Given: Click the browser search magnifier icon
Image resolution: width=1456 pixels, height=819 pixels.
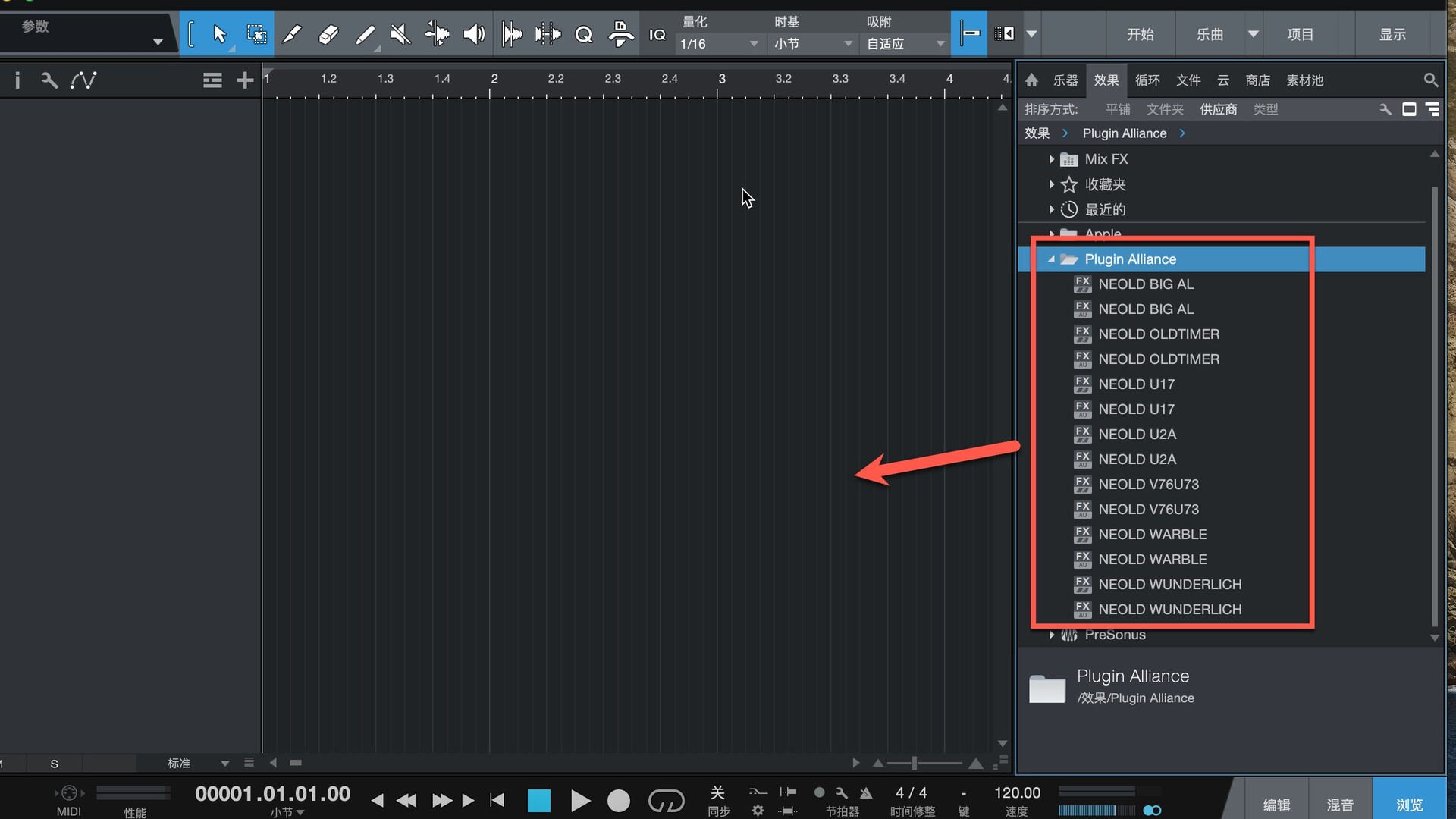Looking at the screenshot, I should [1430, 80].
